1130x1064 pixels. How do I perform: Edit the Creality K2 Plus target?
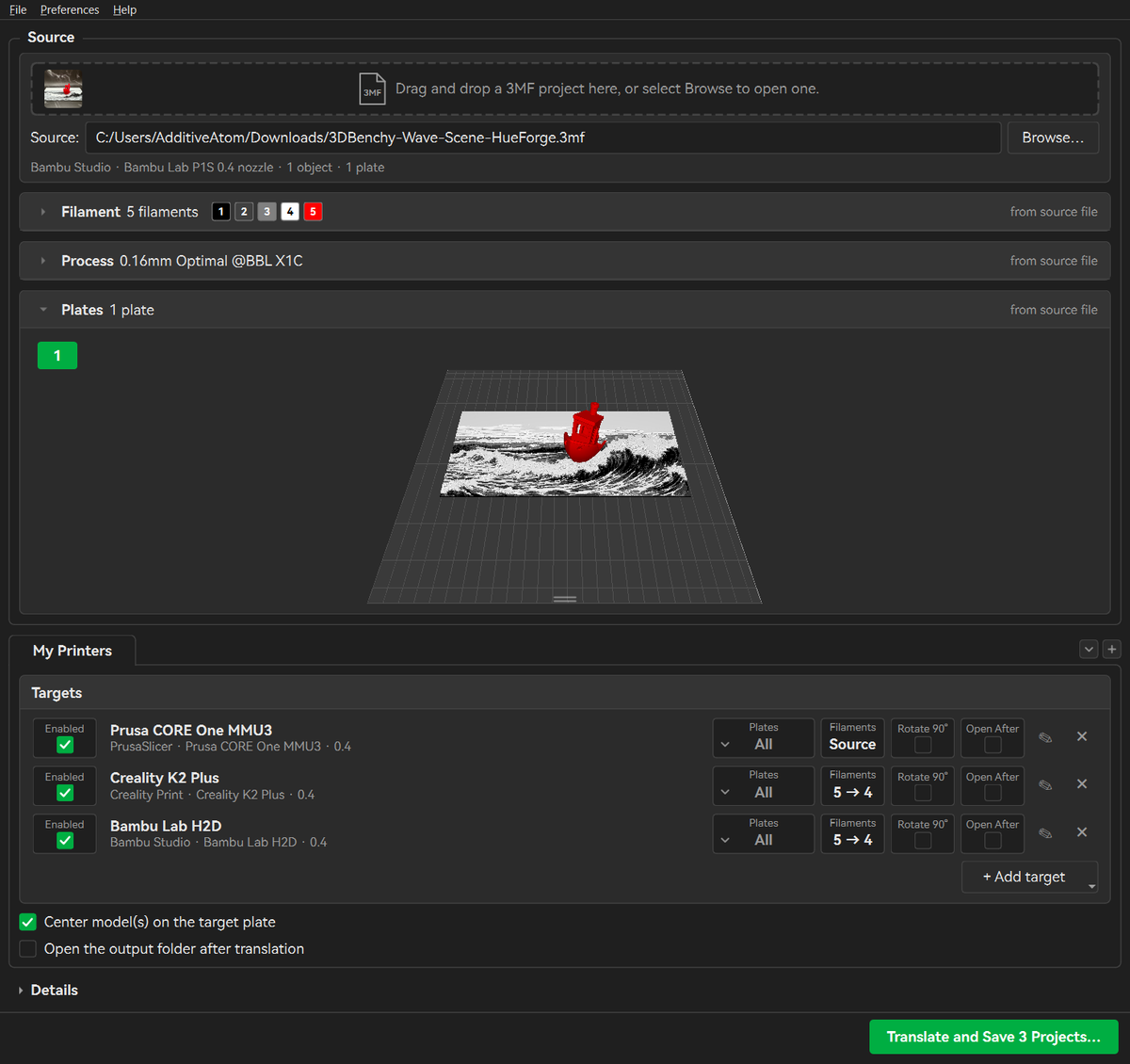click(1045, 785)
